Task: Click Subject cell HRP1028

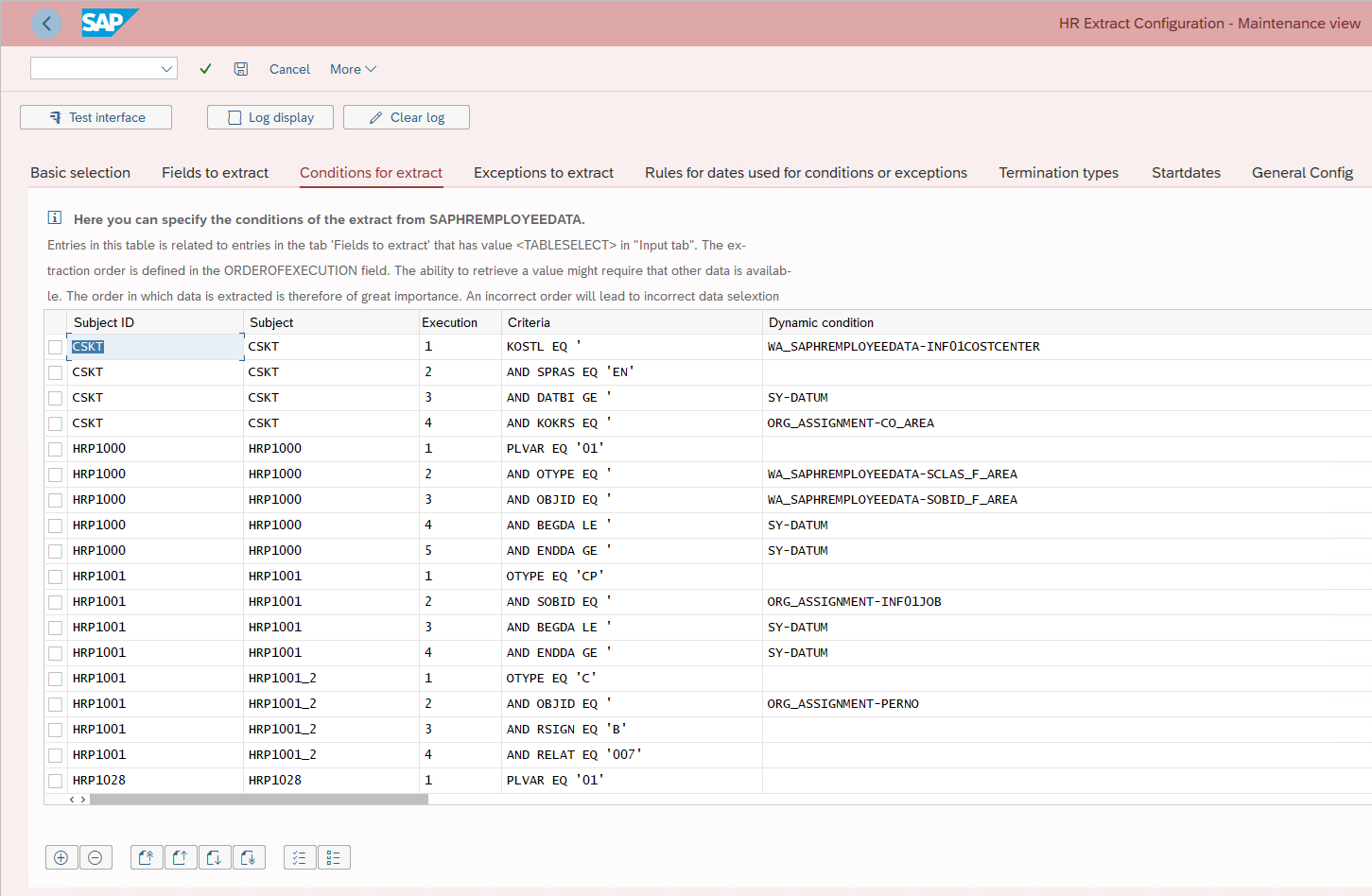Action: point(331,781)
